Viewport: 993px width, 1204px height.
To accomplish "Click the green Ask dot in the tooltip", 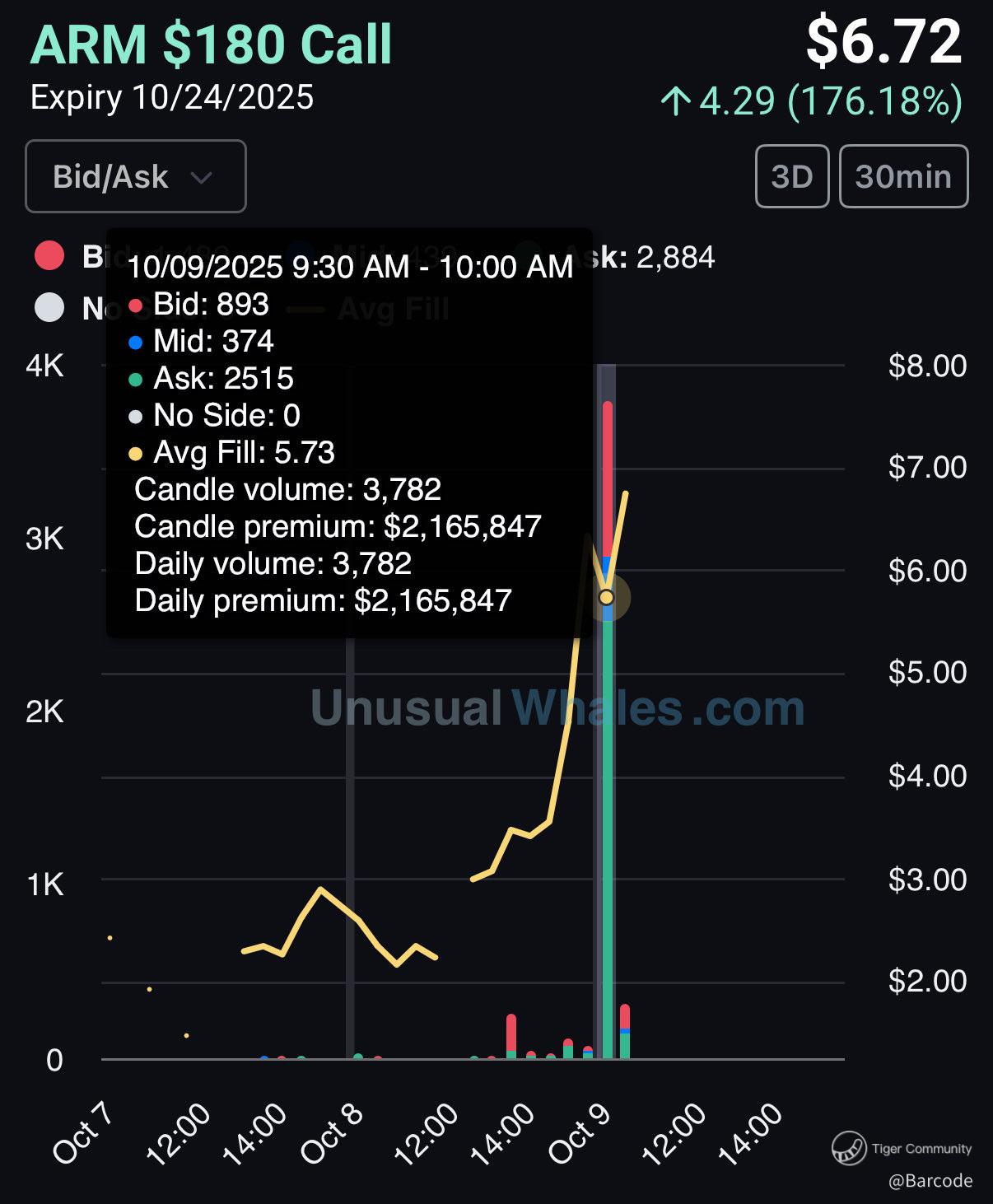I will point(136,380).
